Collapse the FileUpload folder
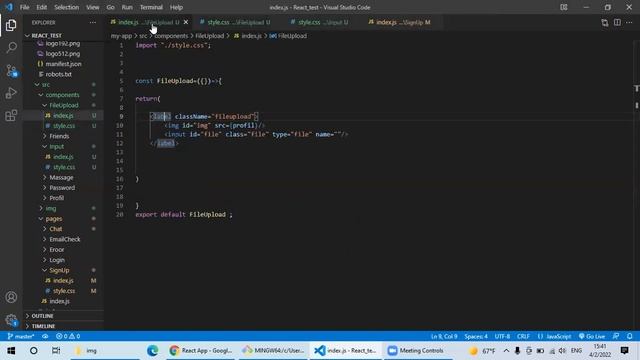640x360 pixels. pos(64,105)
